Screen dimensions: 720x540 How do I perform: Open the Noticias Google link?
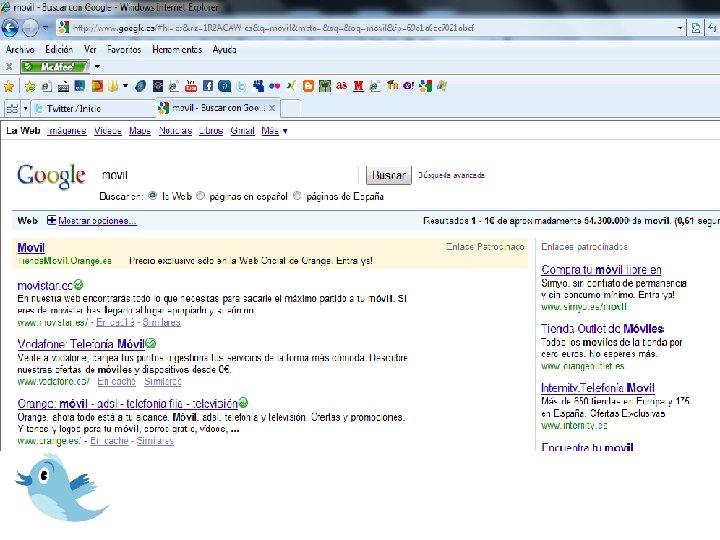point(175,131)
